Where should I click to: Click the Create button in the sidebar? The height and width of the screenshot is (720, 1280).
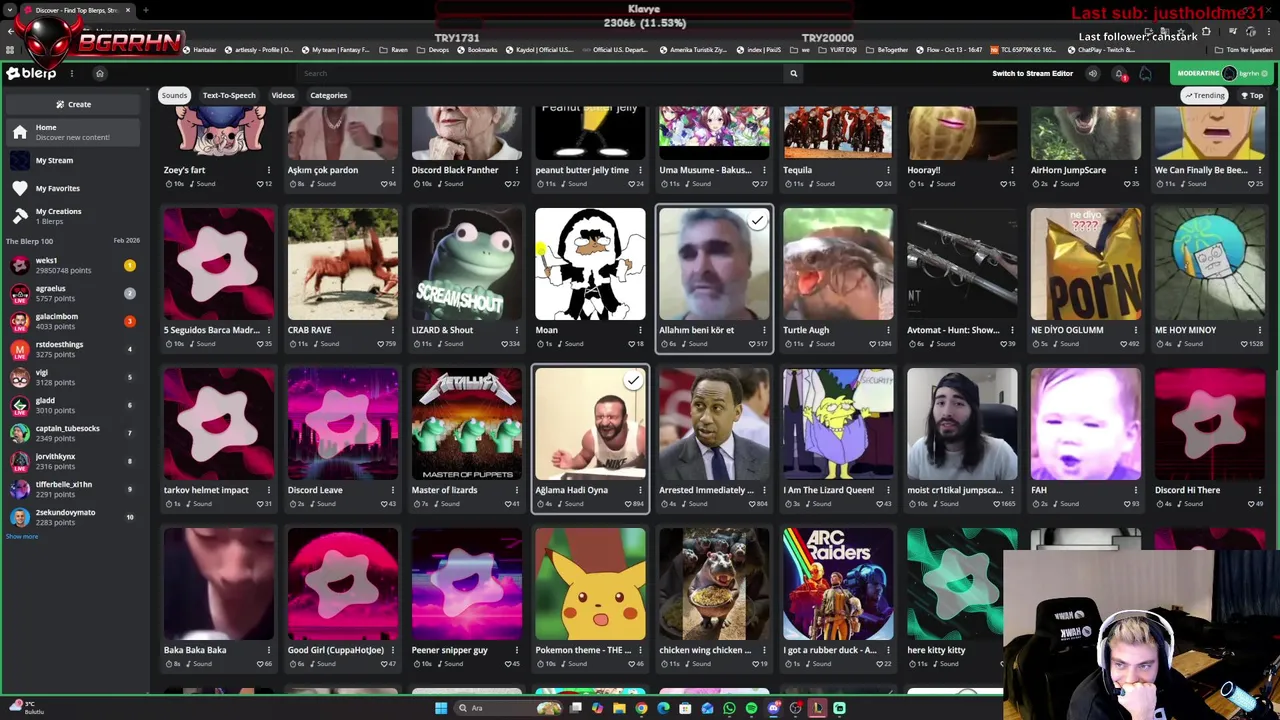click(74, 104)
